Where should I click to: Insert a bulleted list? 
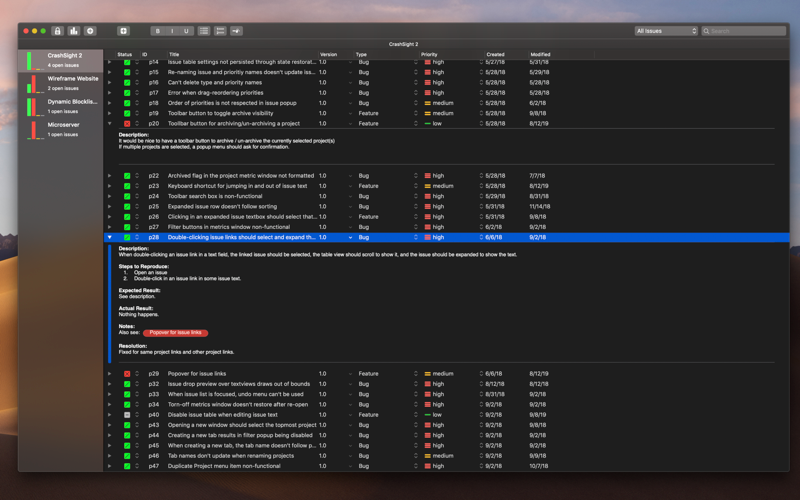[204, 31]
